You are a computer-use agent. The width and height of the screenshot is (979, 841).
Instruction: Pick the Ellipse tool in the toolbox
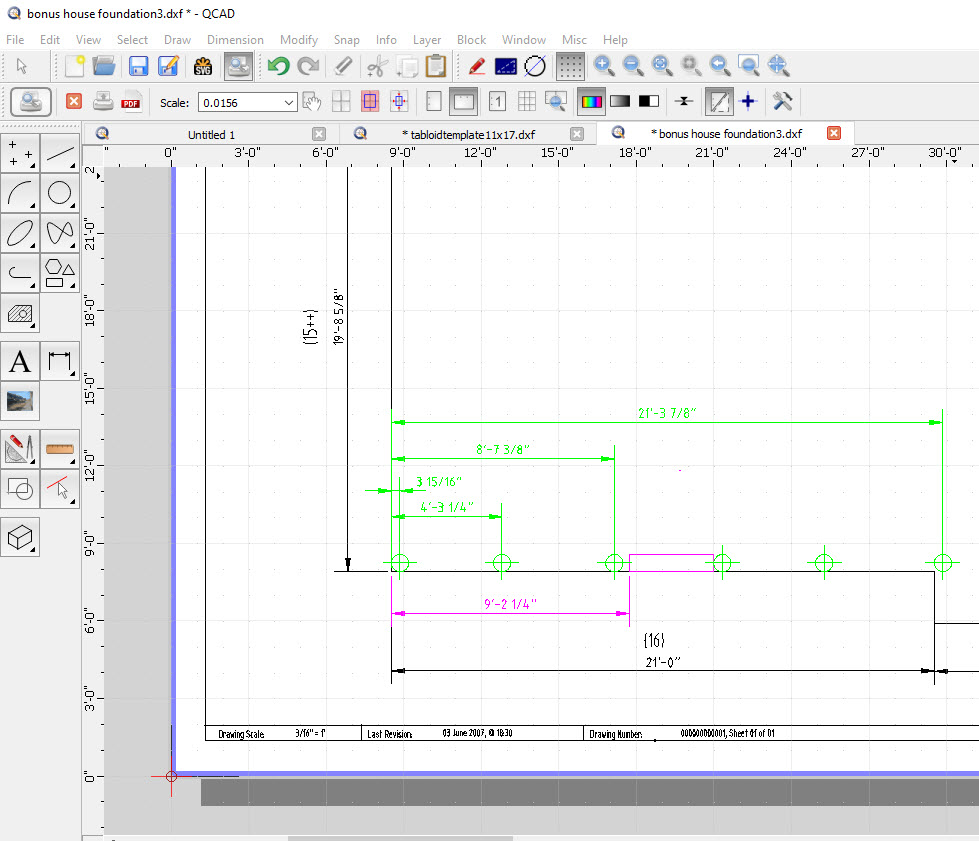[x=20, y=233]
